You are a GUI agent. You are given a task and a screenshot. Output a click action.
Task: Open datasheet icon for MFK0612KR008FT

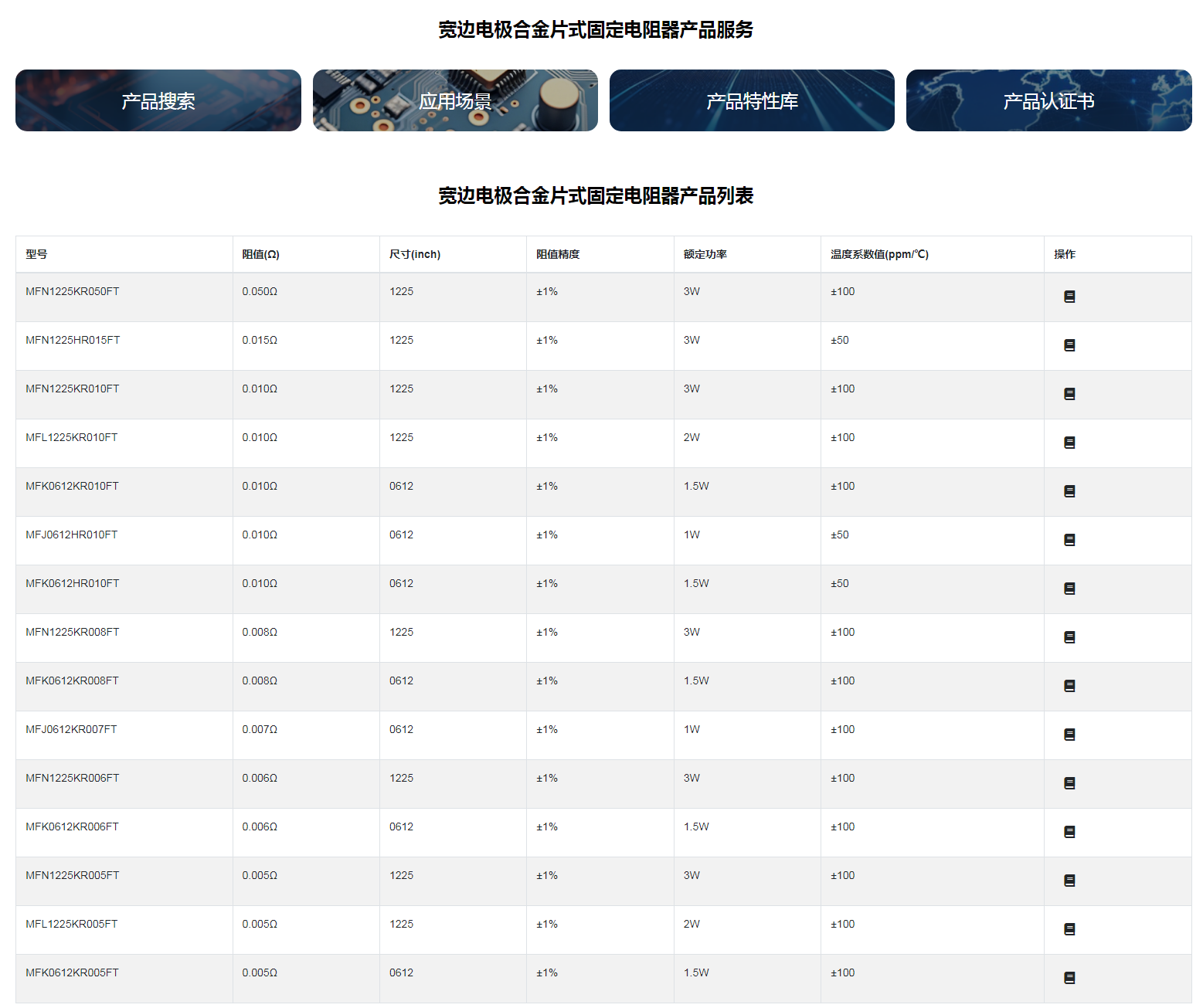click(x=1069, y=686)
